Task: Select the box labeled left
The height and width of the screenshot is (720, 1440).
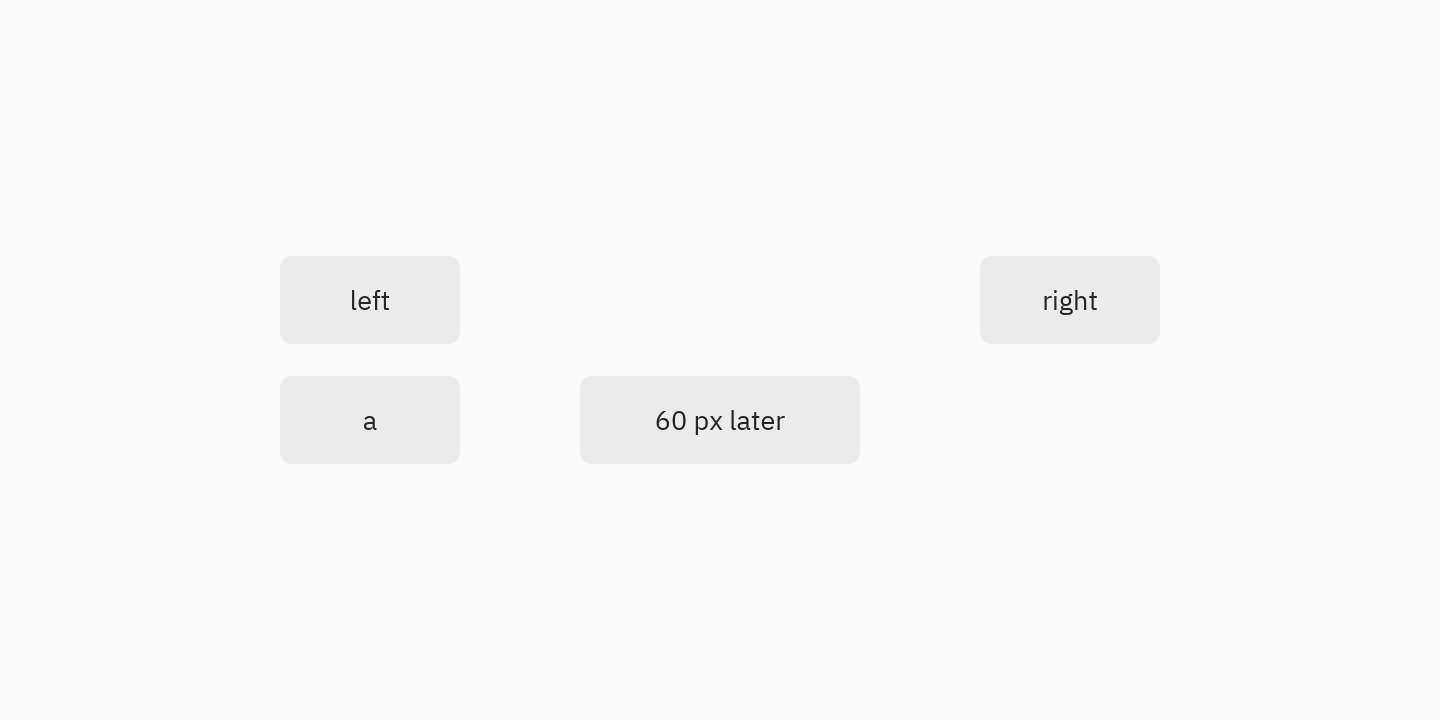Action: point(370,300)
